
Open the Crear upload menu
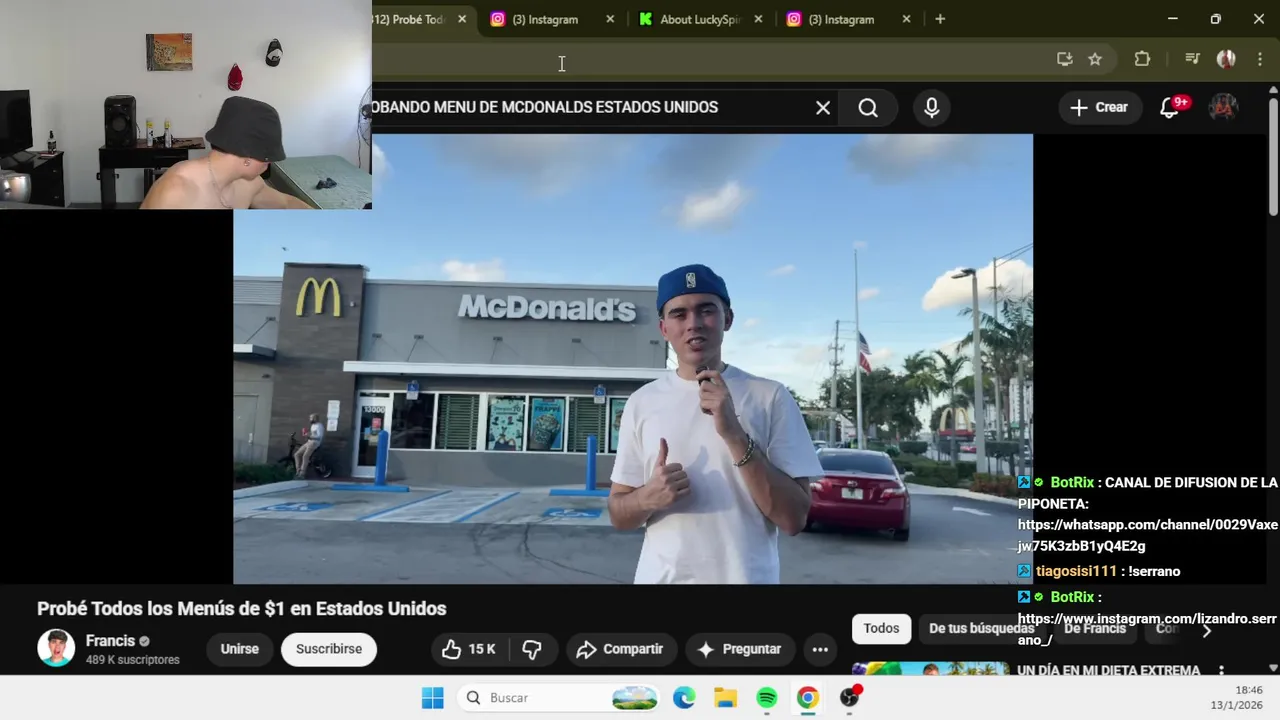click(x=1098, y=108)
